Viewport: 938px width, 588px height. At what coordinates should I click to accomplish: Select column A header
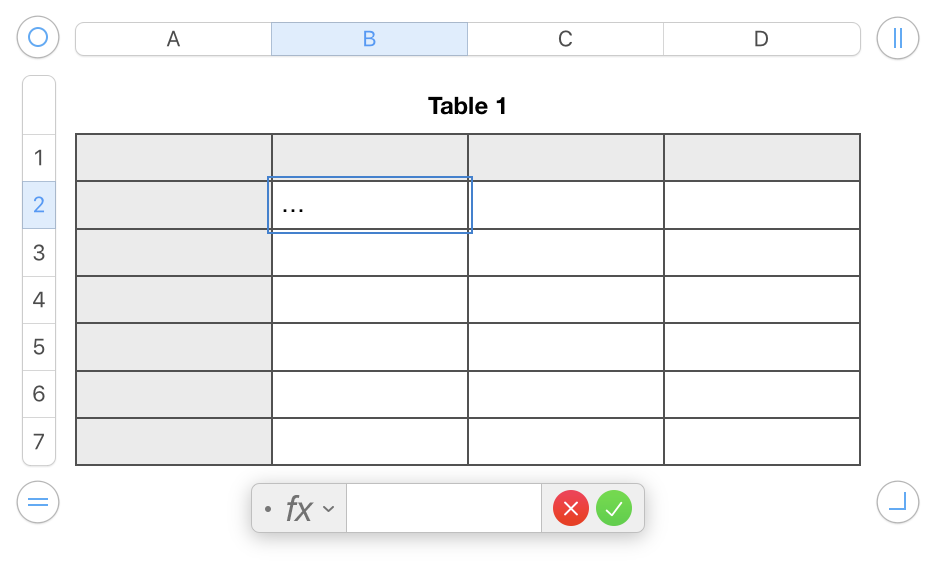coord(173,39)
